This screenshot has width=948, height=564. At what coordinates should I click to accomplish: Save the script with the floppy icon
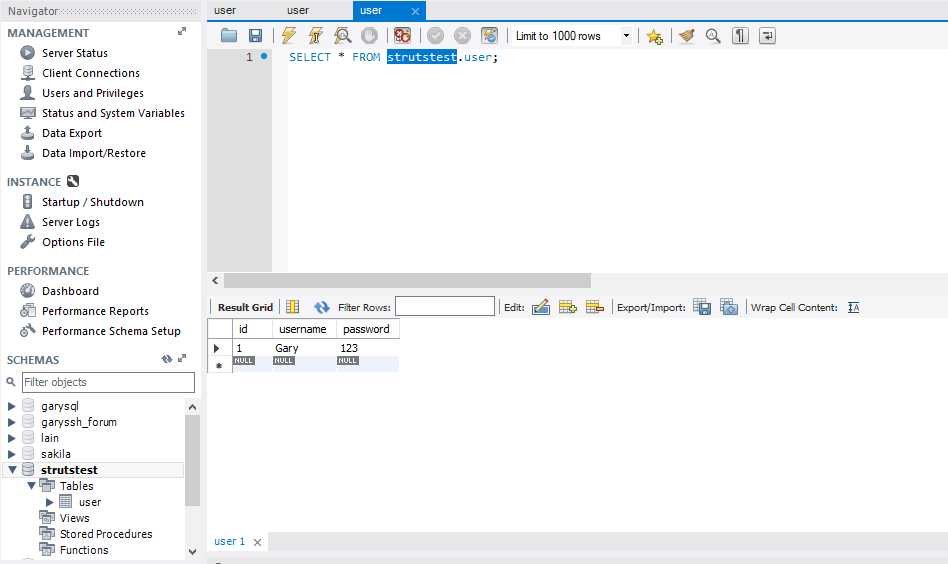[x=255, y=36]
